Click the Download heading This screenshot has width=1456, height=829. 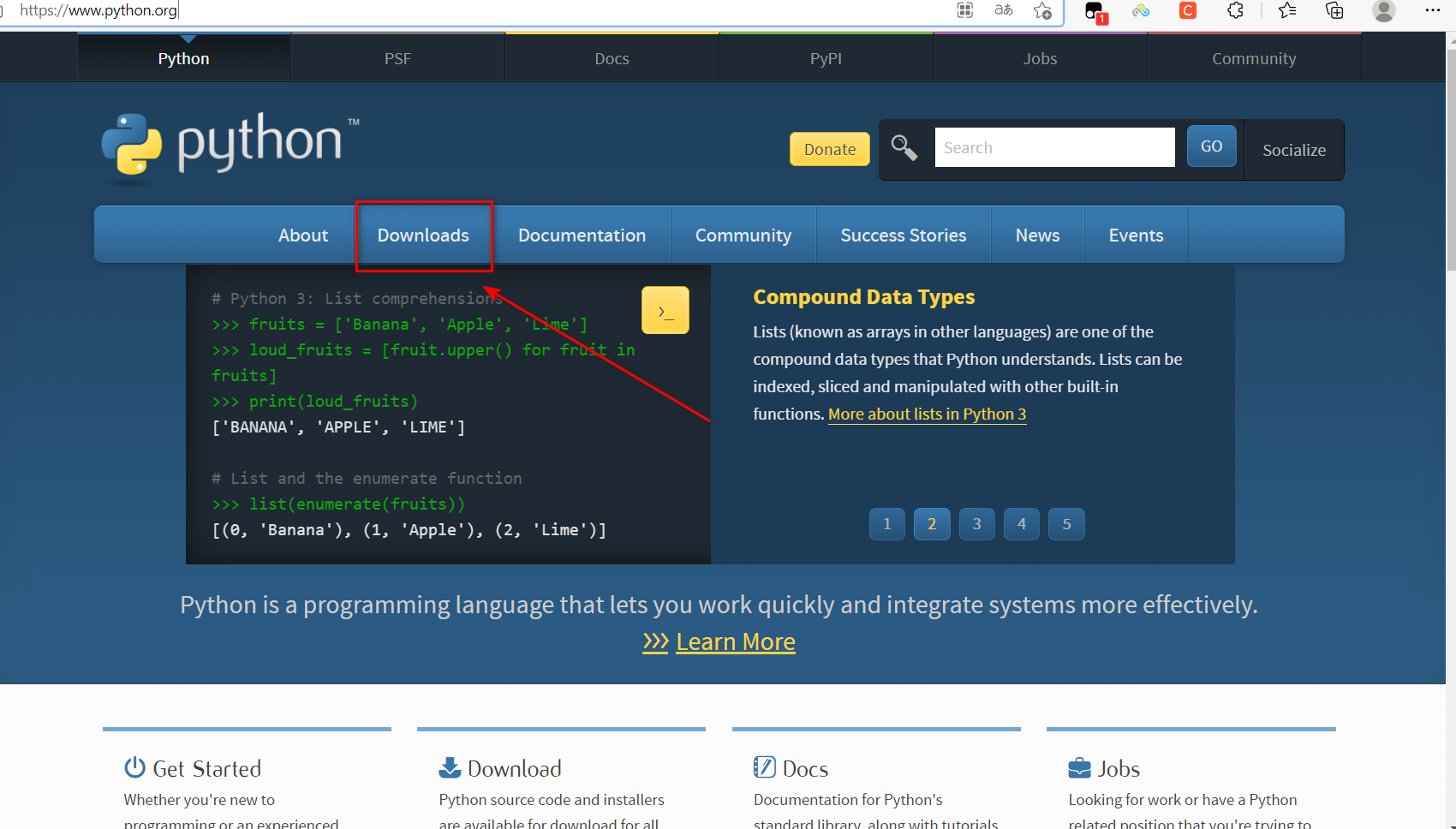click(515, 769)
